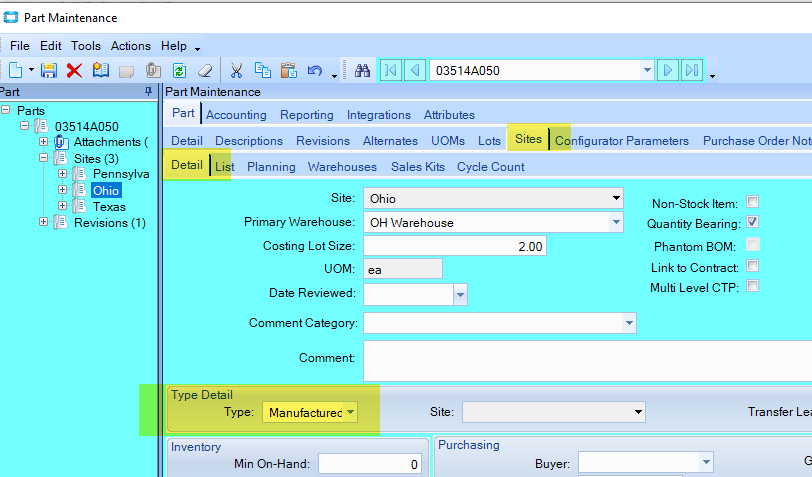
Task: Open the Configurator Parameters tab
Action: 621,140
